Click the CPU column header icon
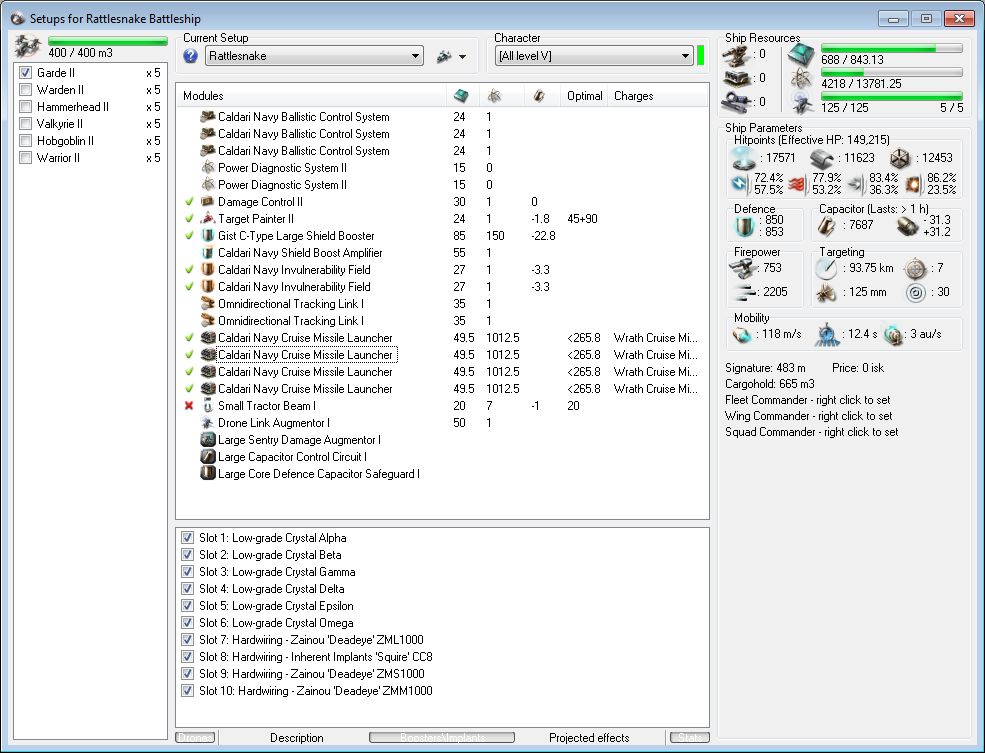 [461, 96]
